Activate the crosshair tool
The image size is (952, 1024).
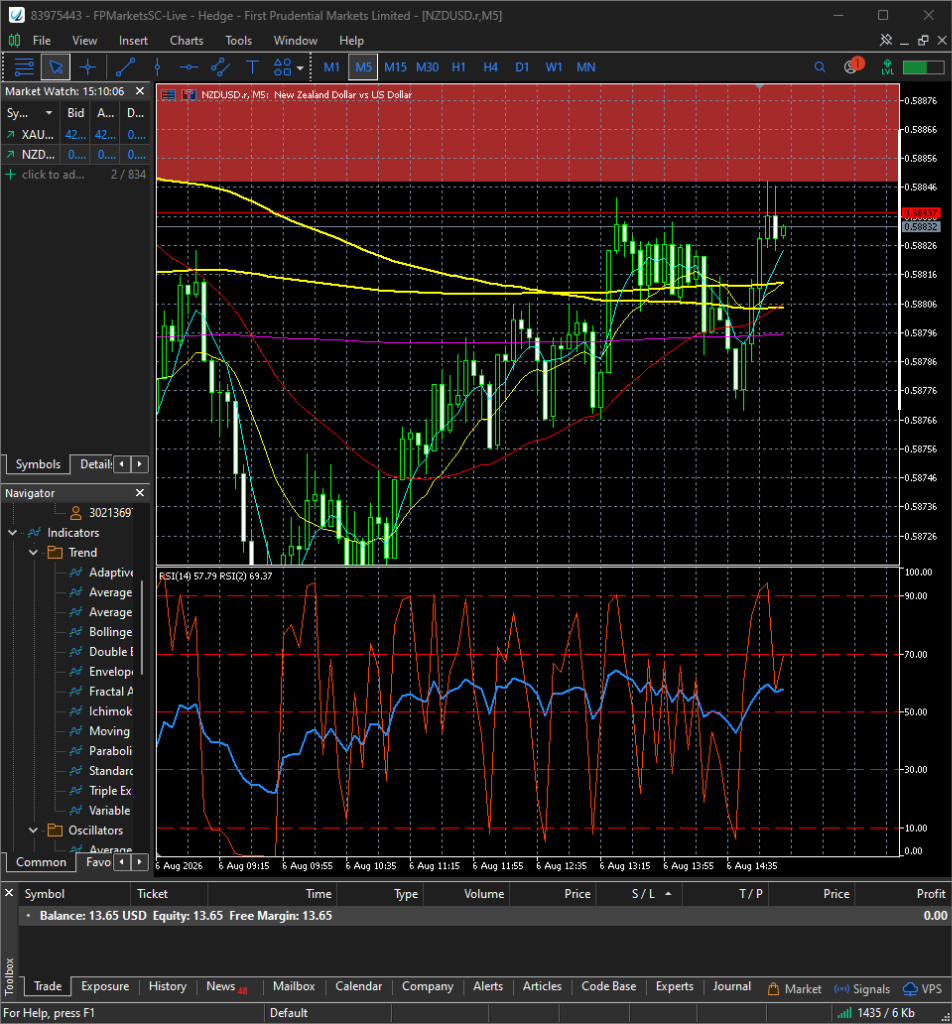point(87,67)
